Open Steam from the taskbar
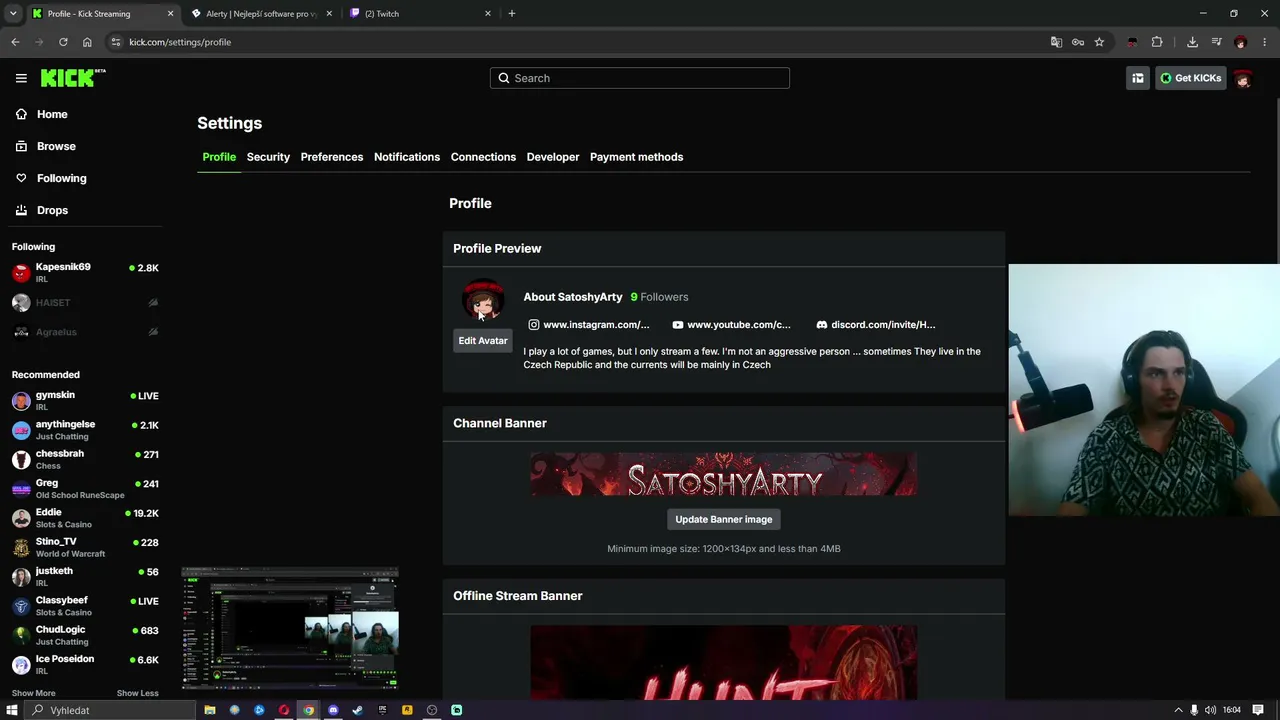 click(358, 710)
